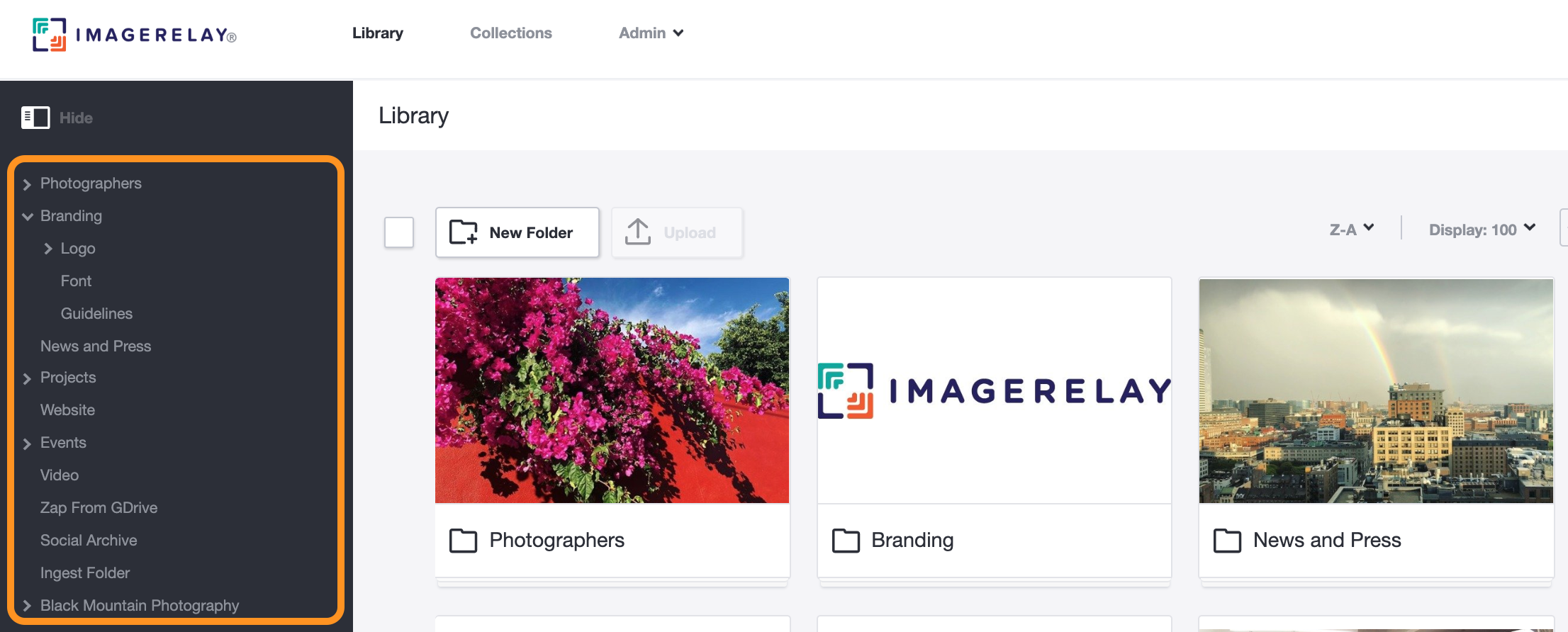Click the folder icon beside Photographers card
The width and height of the screenshot is (1568, 632).
coord(464,541)
